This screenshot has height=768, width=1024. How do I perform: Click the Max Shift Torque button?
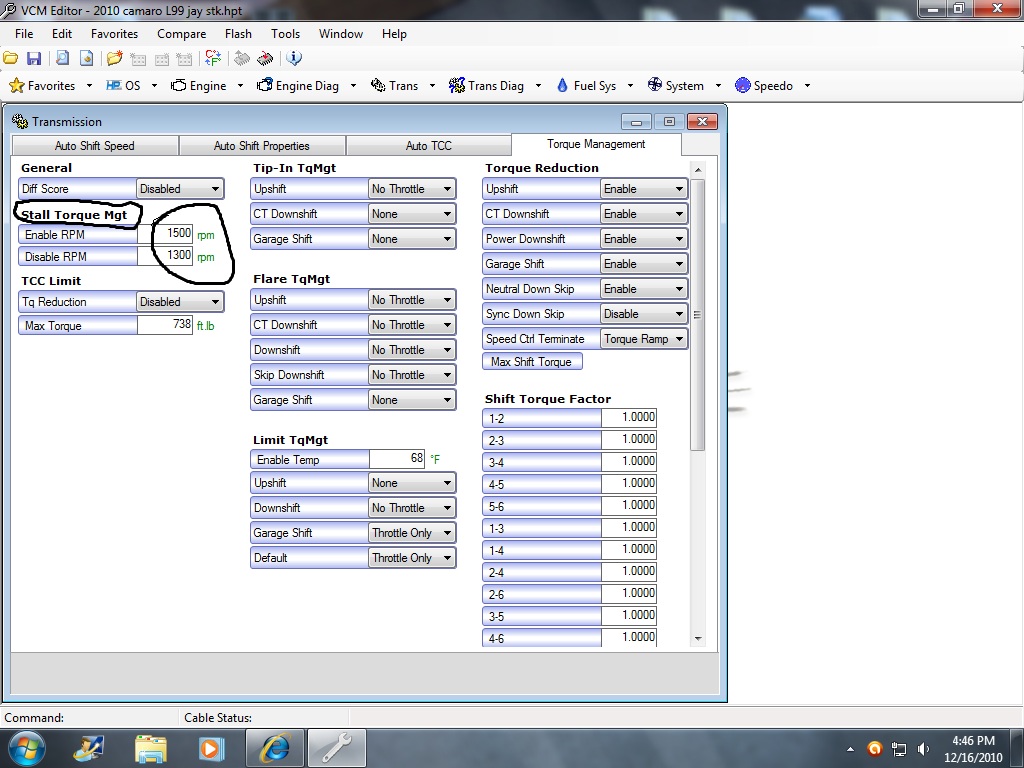[532, 362]
